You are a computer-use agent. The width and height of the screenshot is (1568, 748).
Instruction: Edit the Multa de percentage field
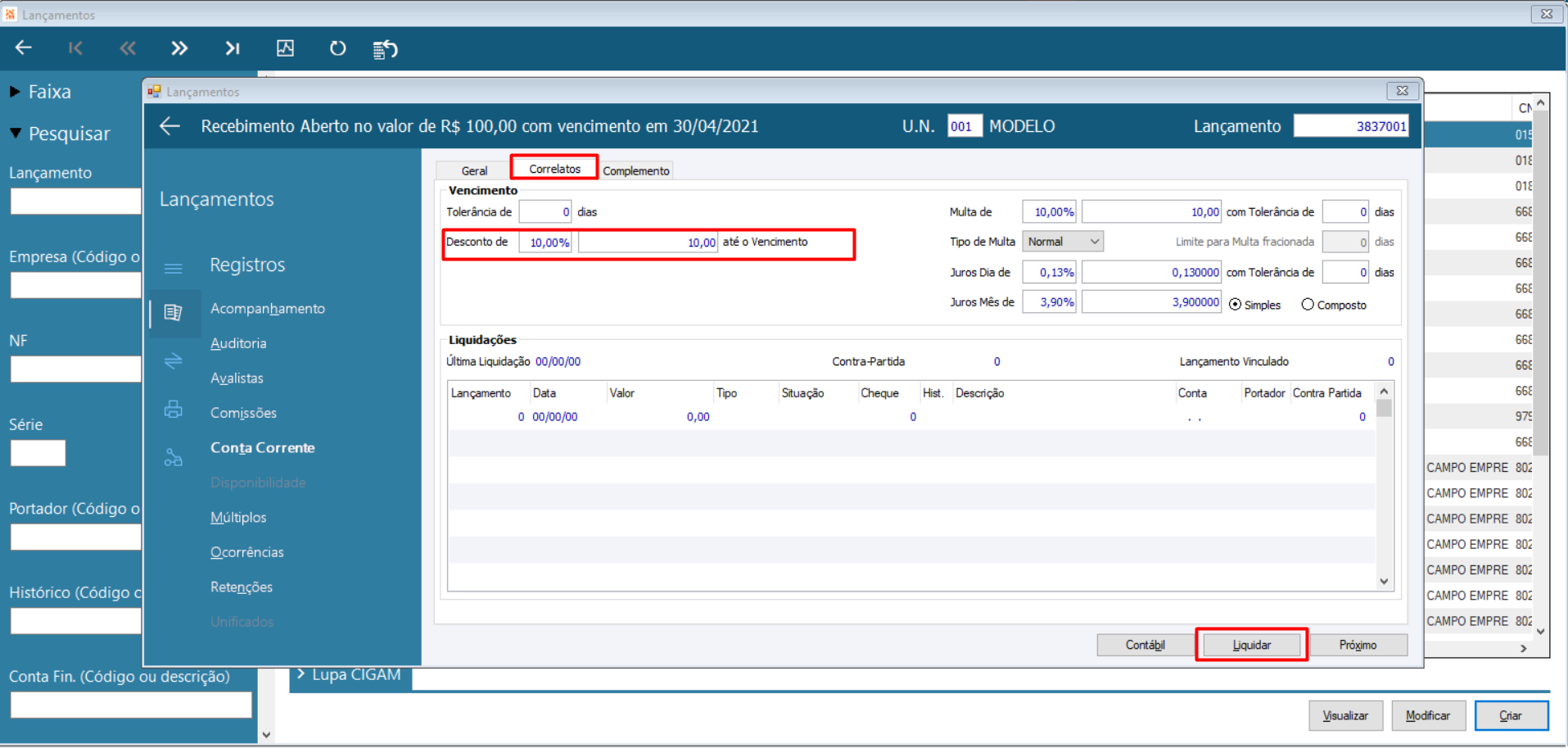pos(1049,211)
